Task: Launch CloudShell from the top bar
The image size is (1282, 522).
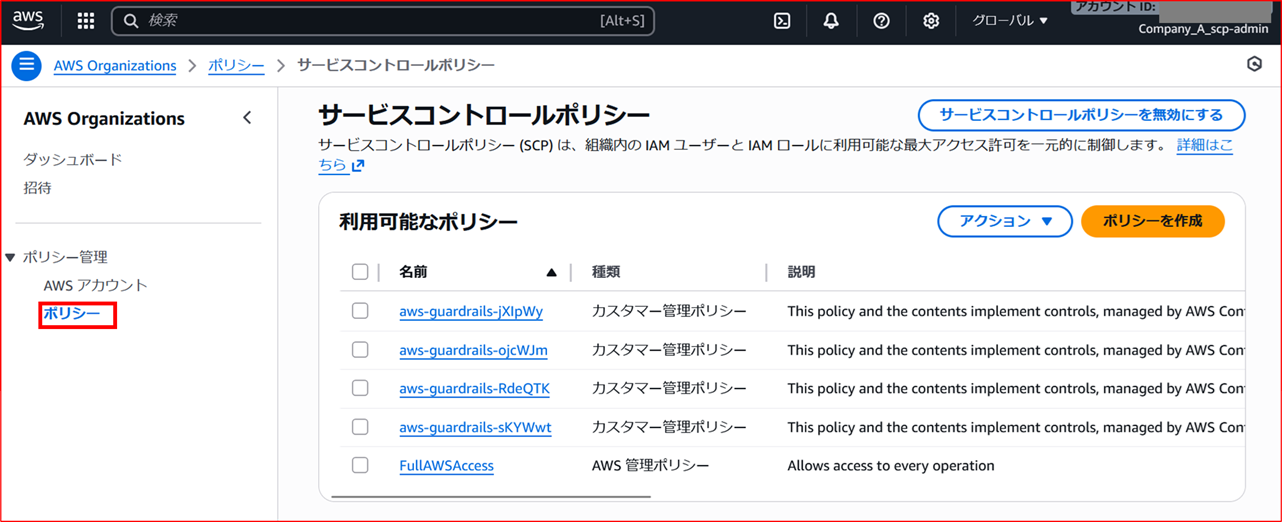Action: point(783,21)
